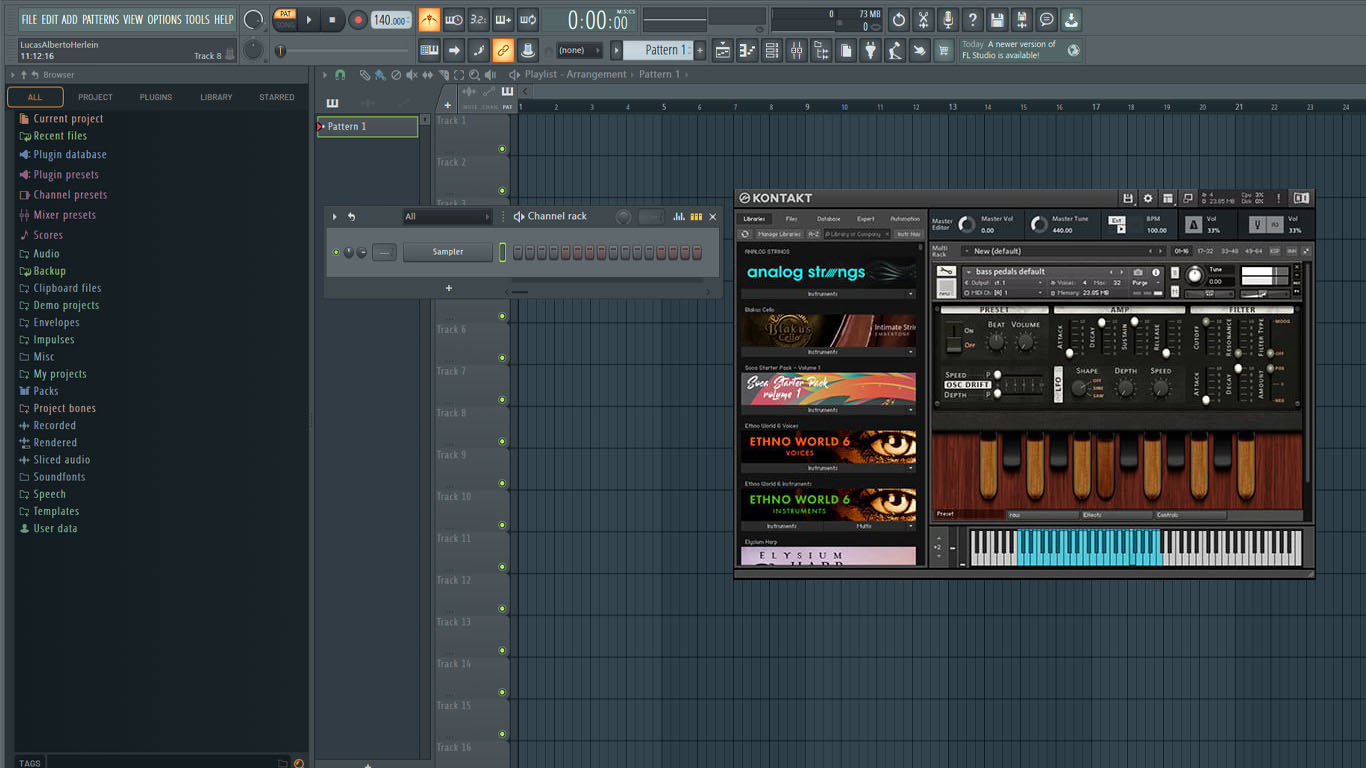This screenshot has width=1366, height=768.
Task: Enable typing keyboard to piano keyboard
Action: (429, 50)
